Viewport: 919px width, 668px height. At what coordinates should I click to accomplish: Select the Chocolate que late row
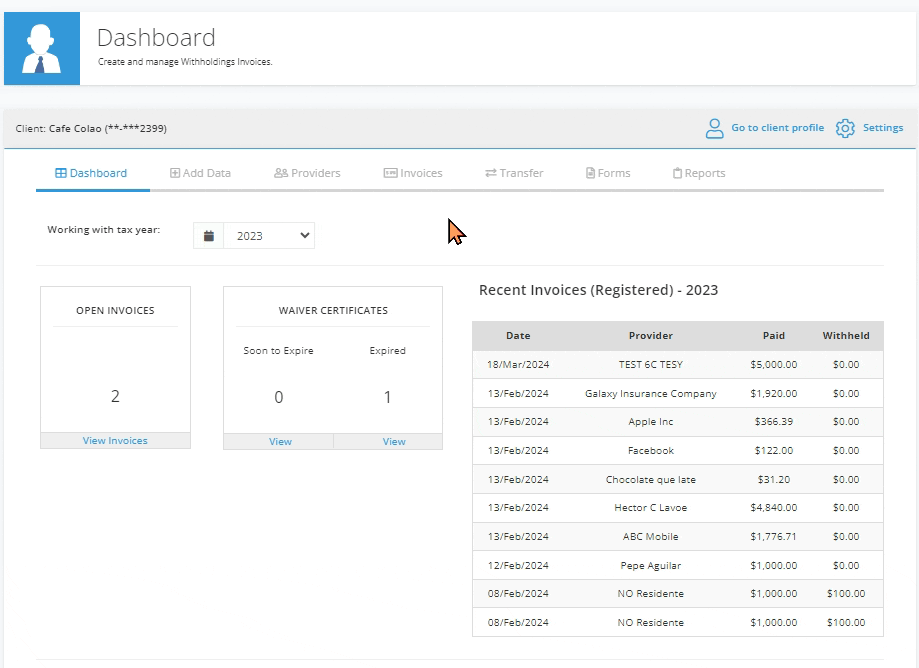pyautogui.click(x=678, y=479)
